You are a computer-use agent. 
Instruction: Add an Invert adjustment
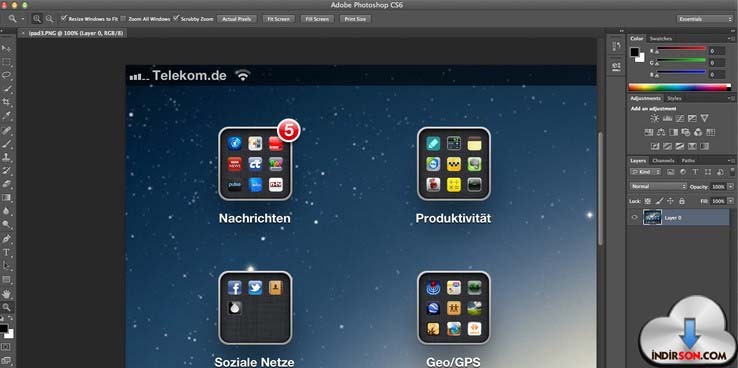(x=654, y=146)
